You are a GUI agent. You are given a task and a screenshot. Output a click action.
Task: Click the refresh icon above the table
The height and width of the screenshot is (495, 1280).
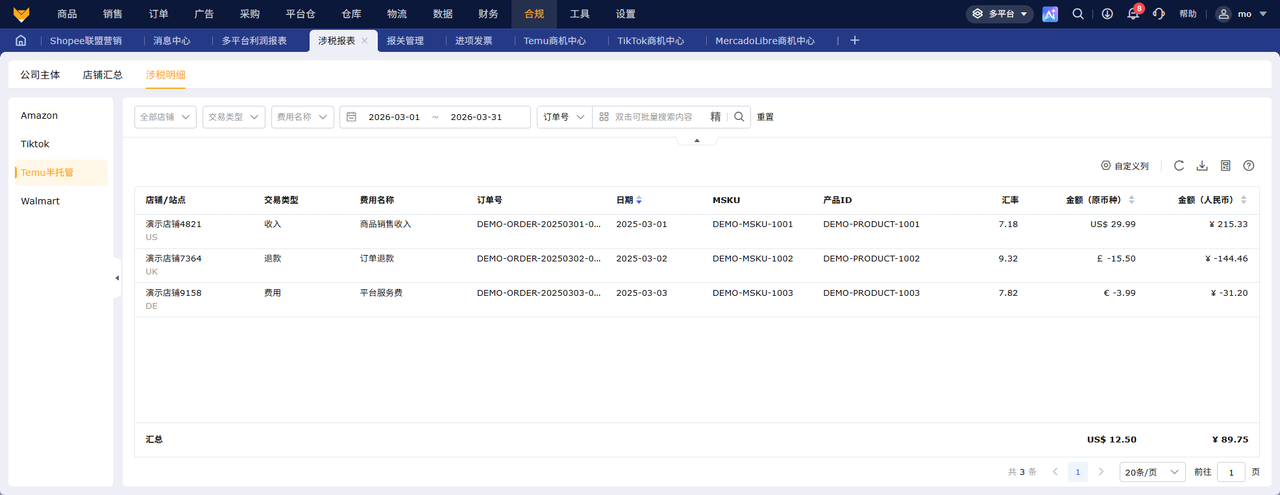pos(1179,166)
